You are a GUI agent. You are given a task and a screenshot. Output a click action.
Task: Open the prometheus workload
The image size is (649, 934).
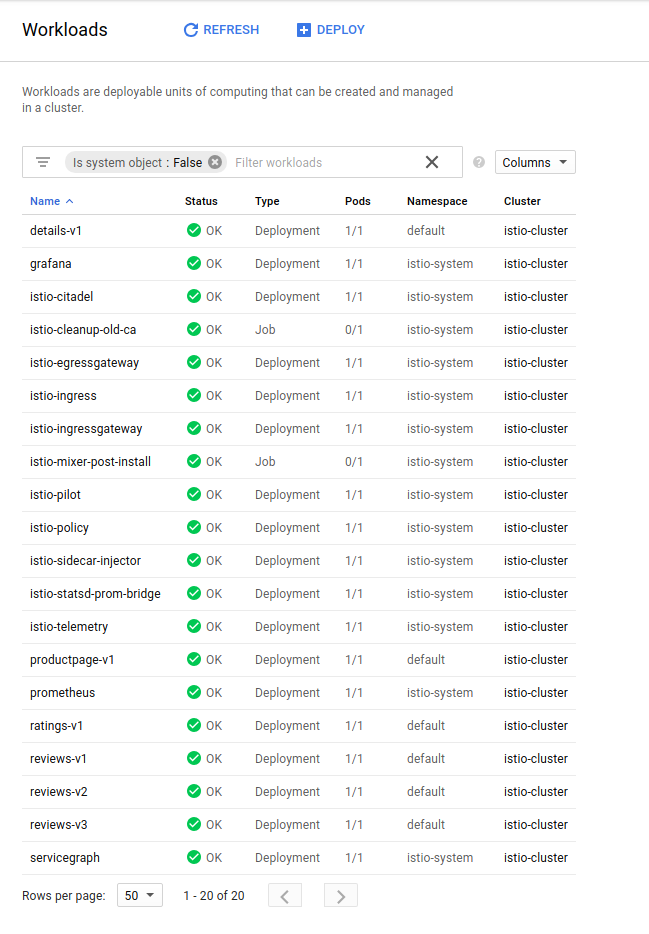[63, 693]
